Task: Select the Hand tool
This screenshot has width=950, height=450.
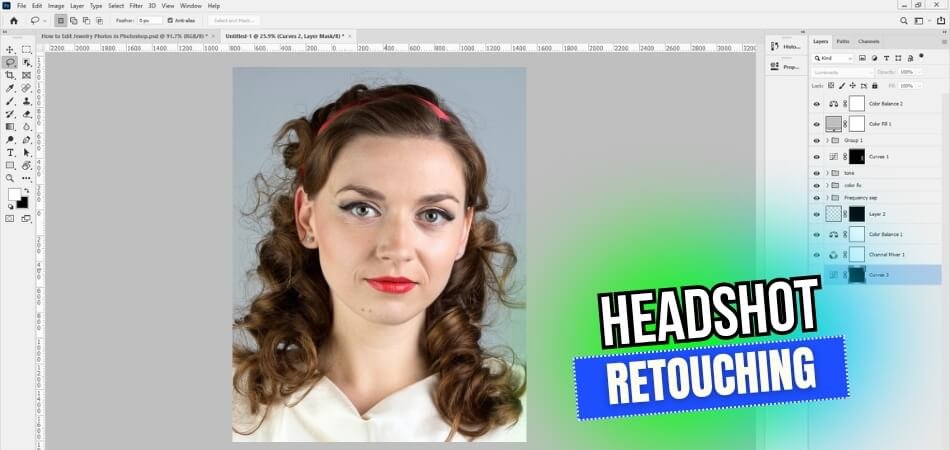Action: tap(27, 165)
